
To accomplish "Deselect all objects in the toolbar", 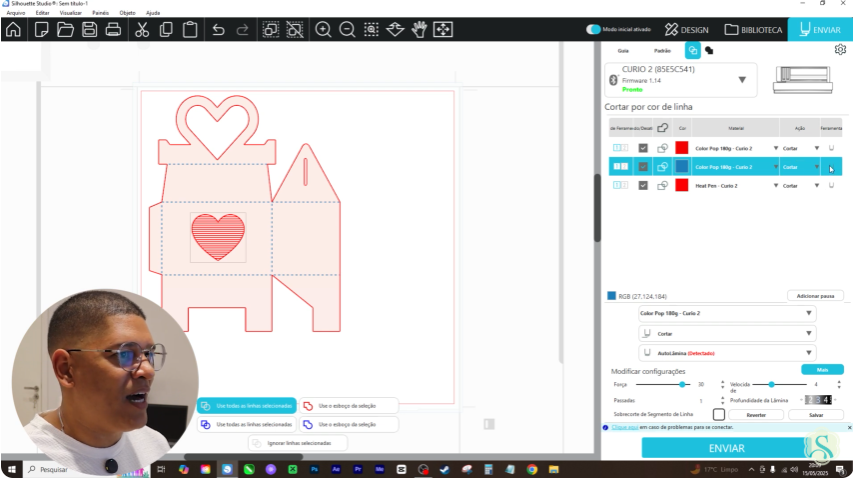I will [294, 29].
